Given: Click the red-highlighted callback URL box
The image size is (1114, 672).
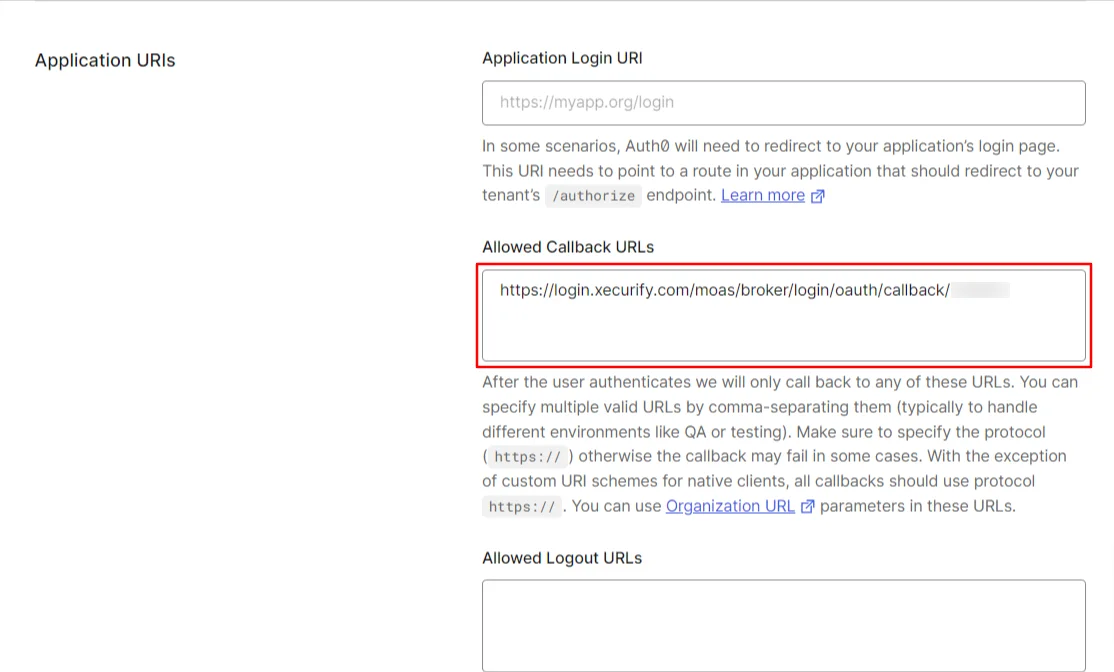Looking at the screenshot, I should [783, 314].
